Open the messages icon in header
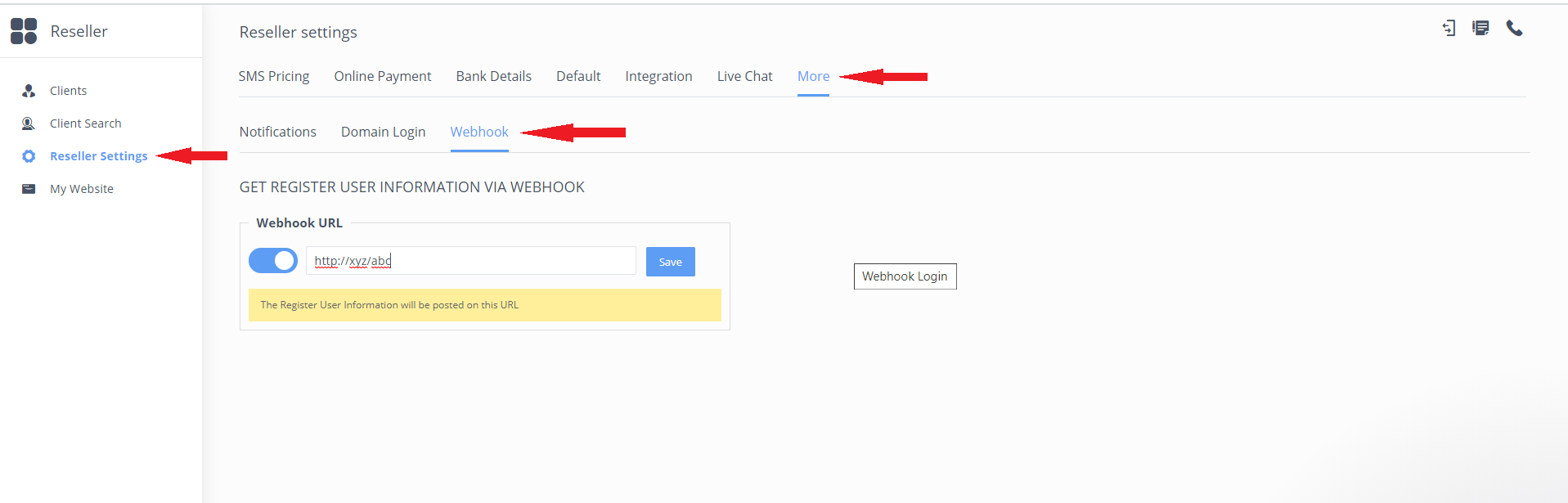Image resolution: width=1568 pixels, height=503 pixels. pyautogui.click(x=1480, y=29)
